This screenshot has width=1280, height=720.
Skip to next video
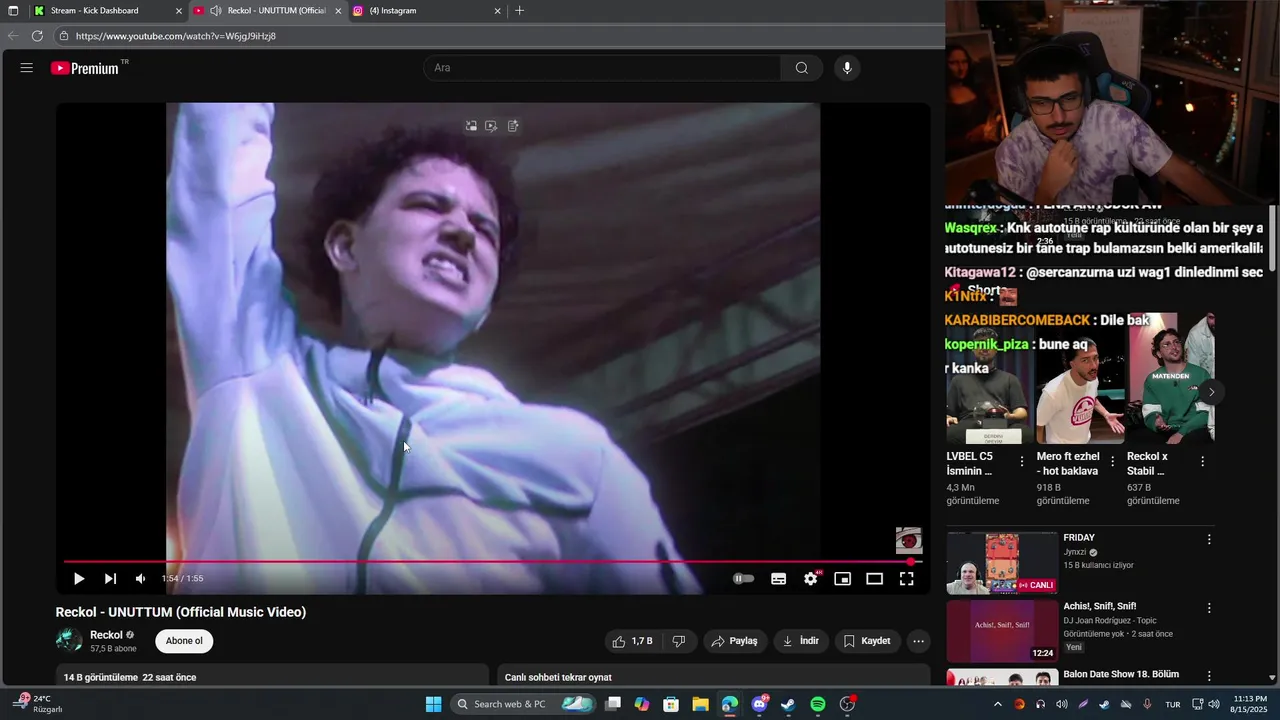coord(110,579)
